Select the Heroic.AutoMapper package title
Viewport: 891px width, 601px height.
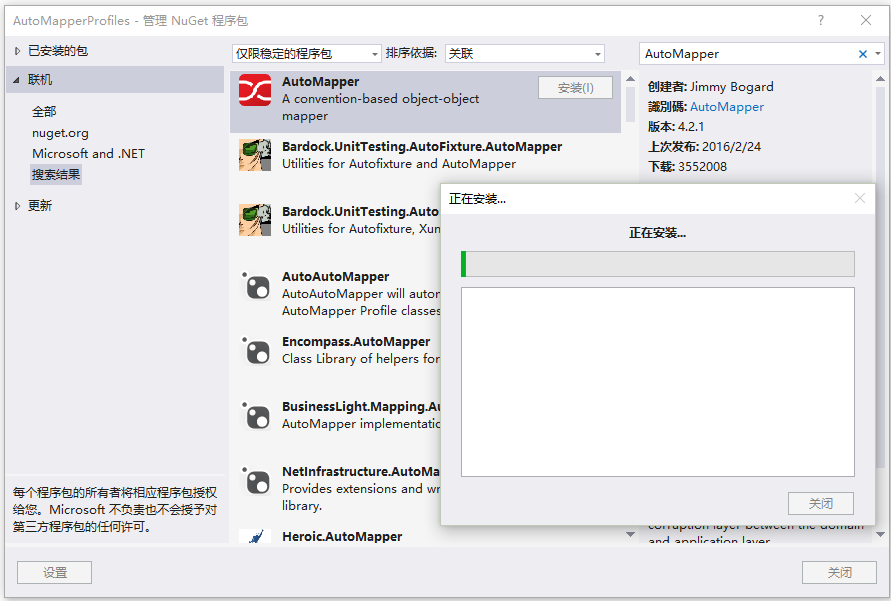(x=342, y=536)
